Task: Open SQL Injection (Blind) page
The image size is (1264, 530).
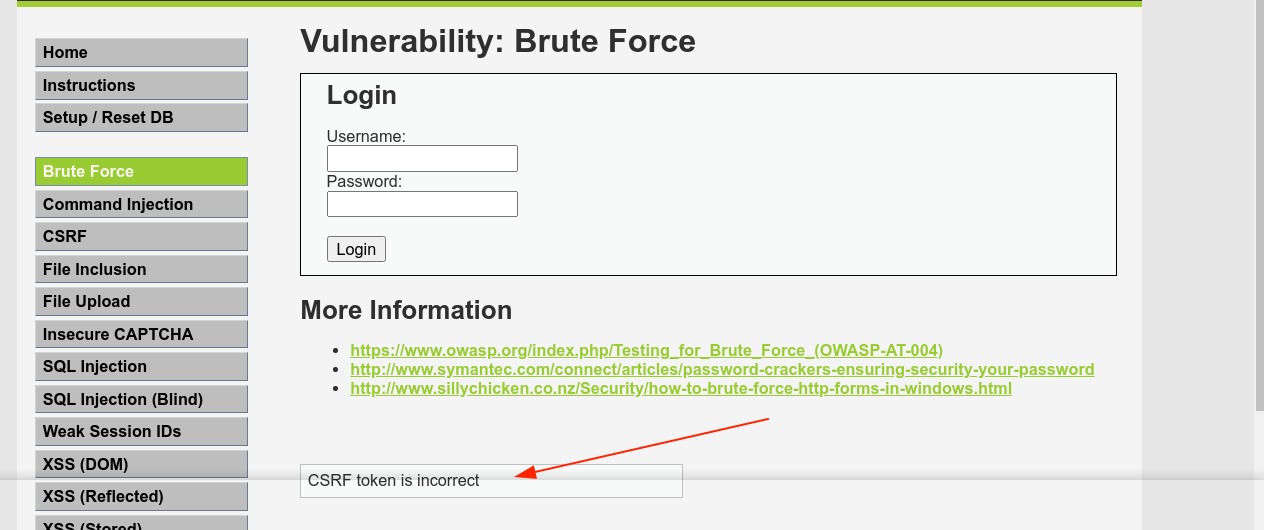Action: point(140,400)
